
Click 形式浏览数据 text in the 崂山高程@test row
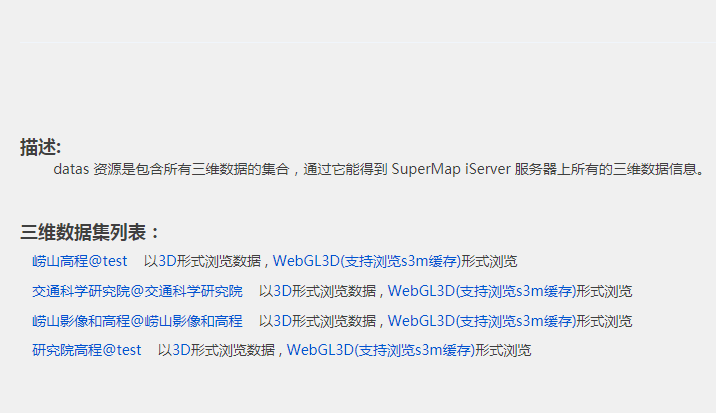pyautogui.click(x=219, y=261)
